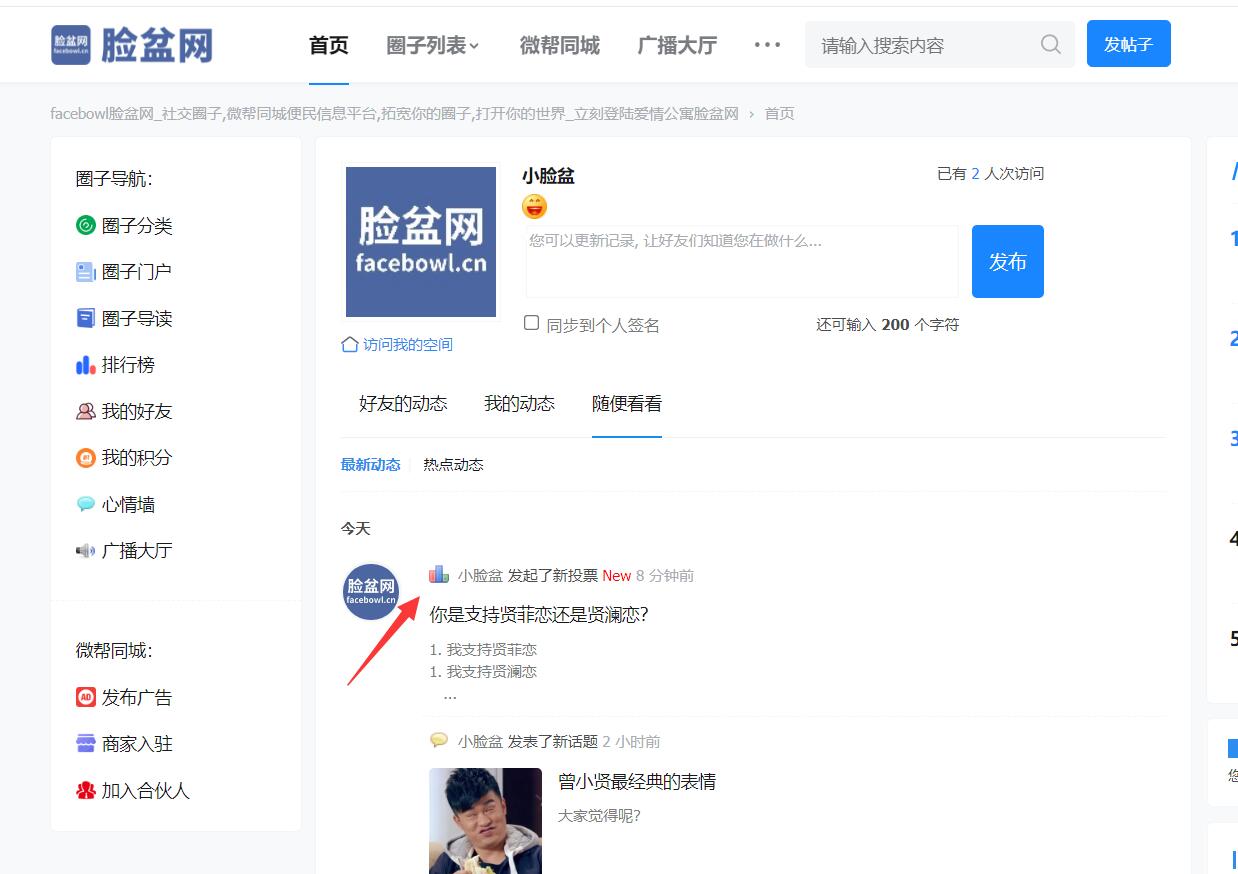The width and height of the screenshot is (1238, 874).
Task: Switch to 我的动态 tab
Action: pos(519,404)
